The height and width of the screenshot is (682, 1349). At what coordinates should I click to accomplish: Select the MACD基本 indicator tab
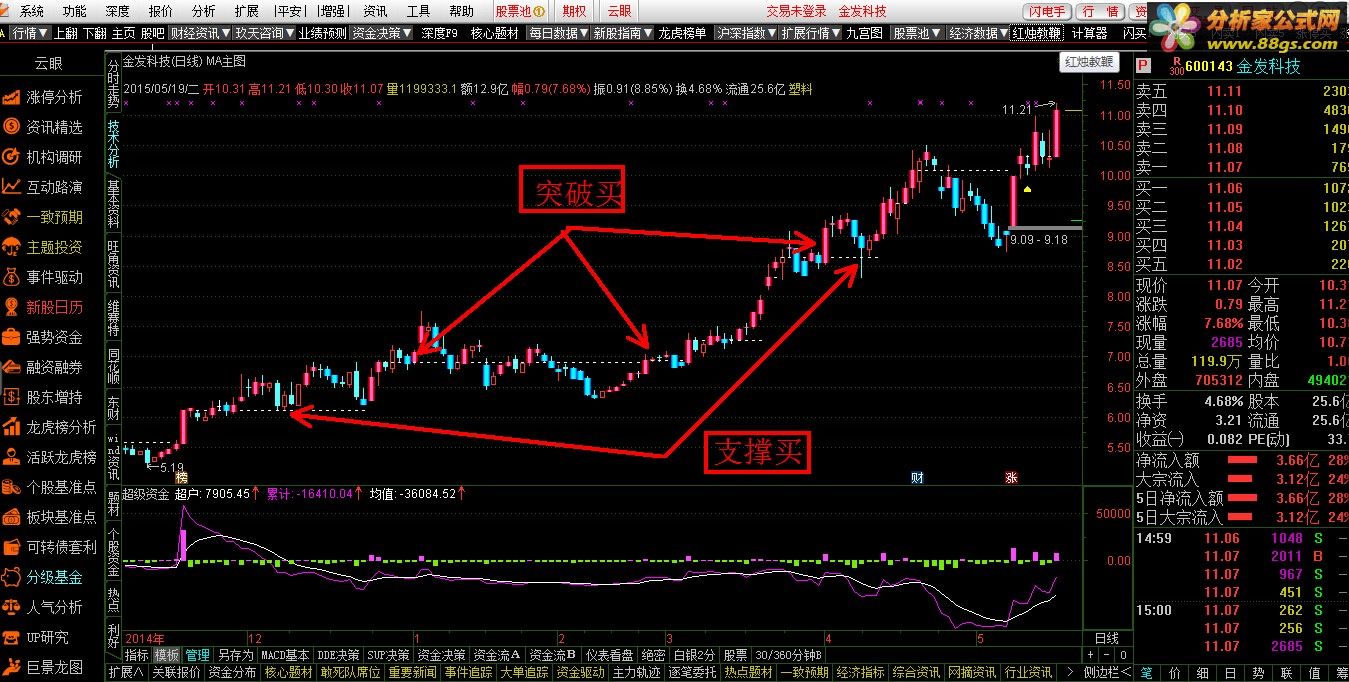pos(285,655)
